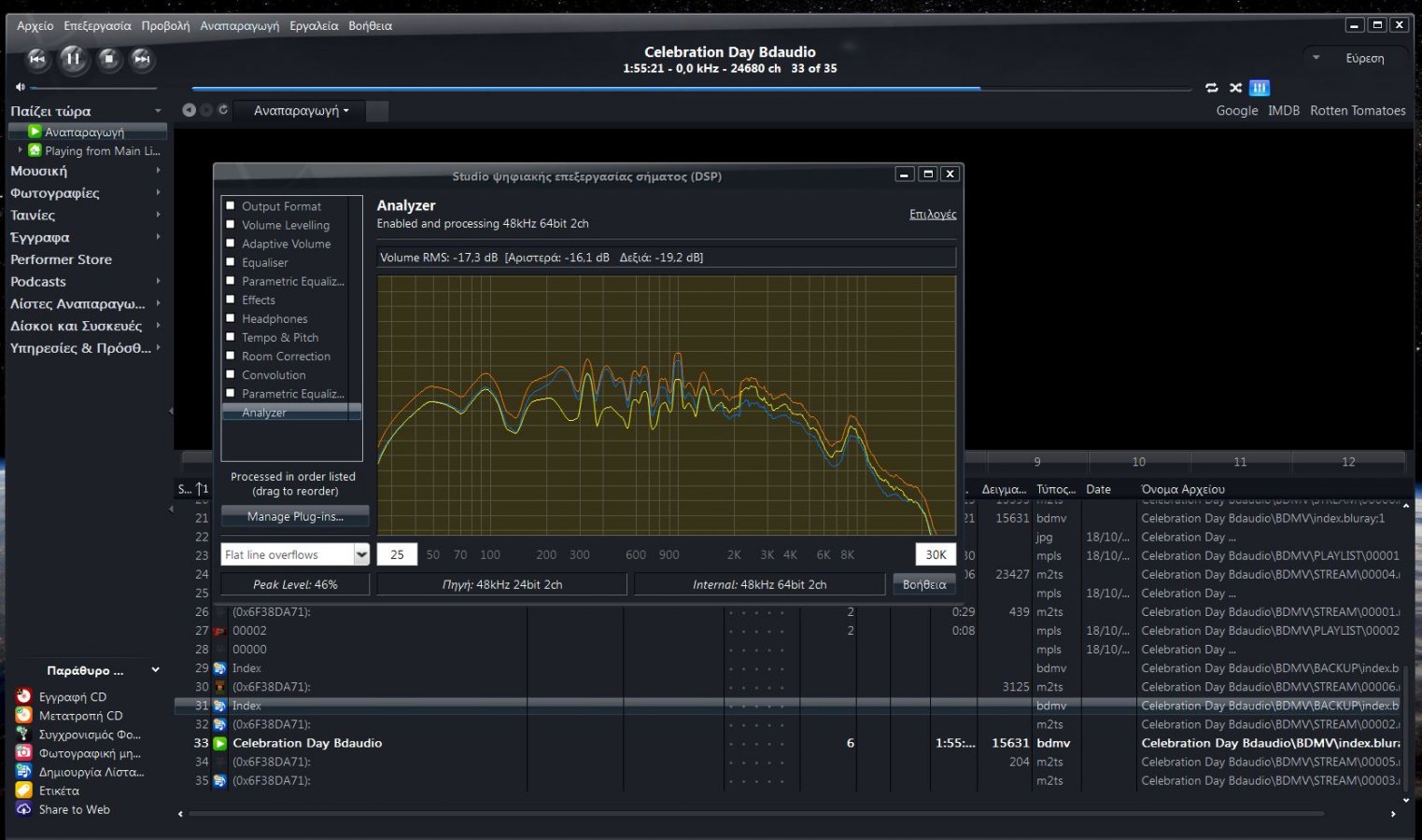Click the play icon on row 33
Screen dimensions: 1422x840
220,743
